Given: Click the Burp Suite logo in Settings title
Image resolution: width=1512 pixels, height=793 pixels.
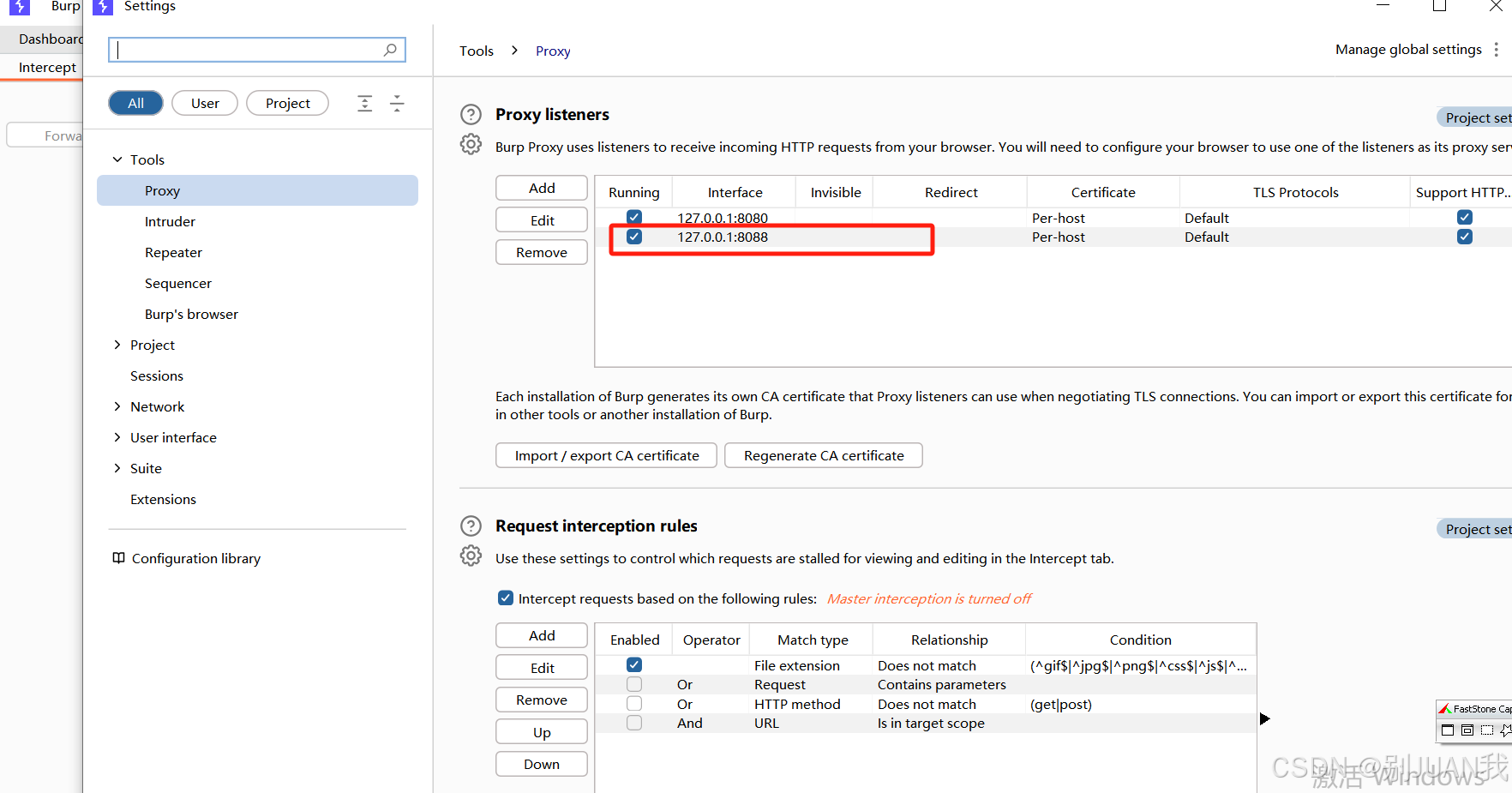Looking at the screenshot, I should [103, 7].
